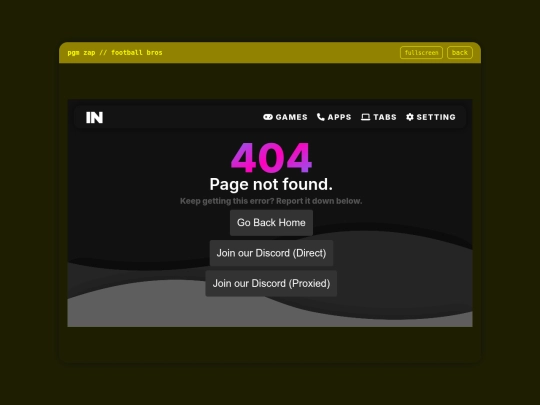
Task: Click 'Keep getting this error?' message
Action: coord(271,201)
